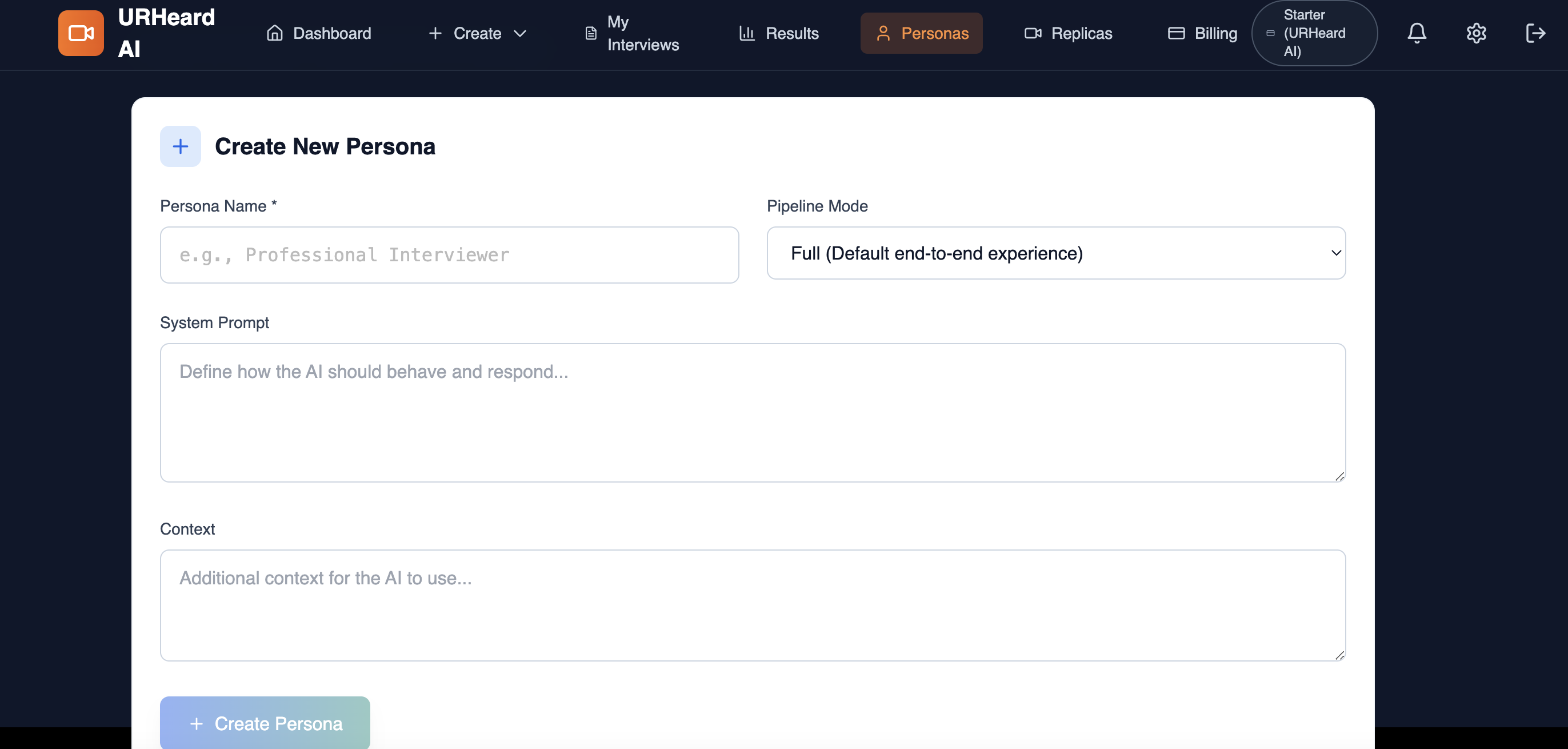Click the logout arrow icon
This screenshot has height=749, width=1568.
pyautogui.click(x=1535, y=33)
